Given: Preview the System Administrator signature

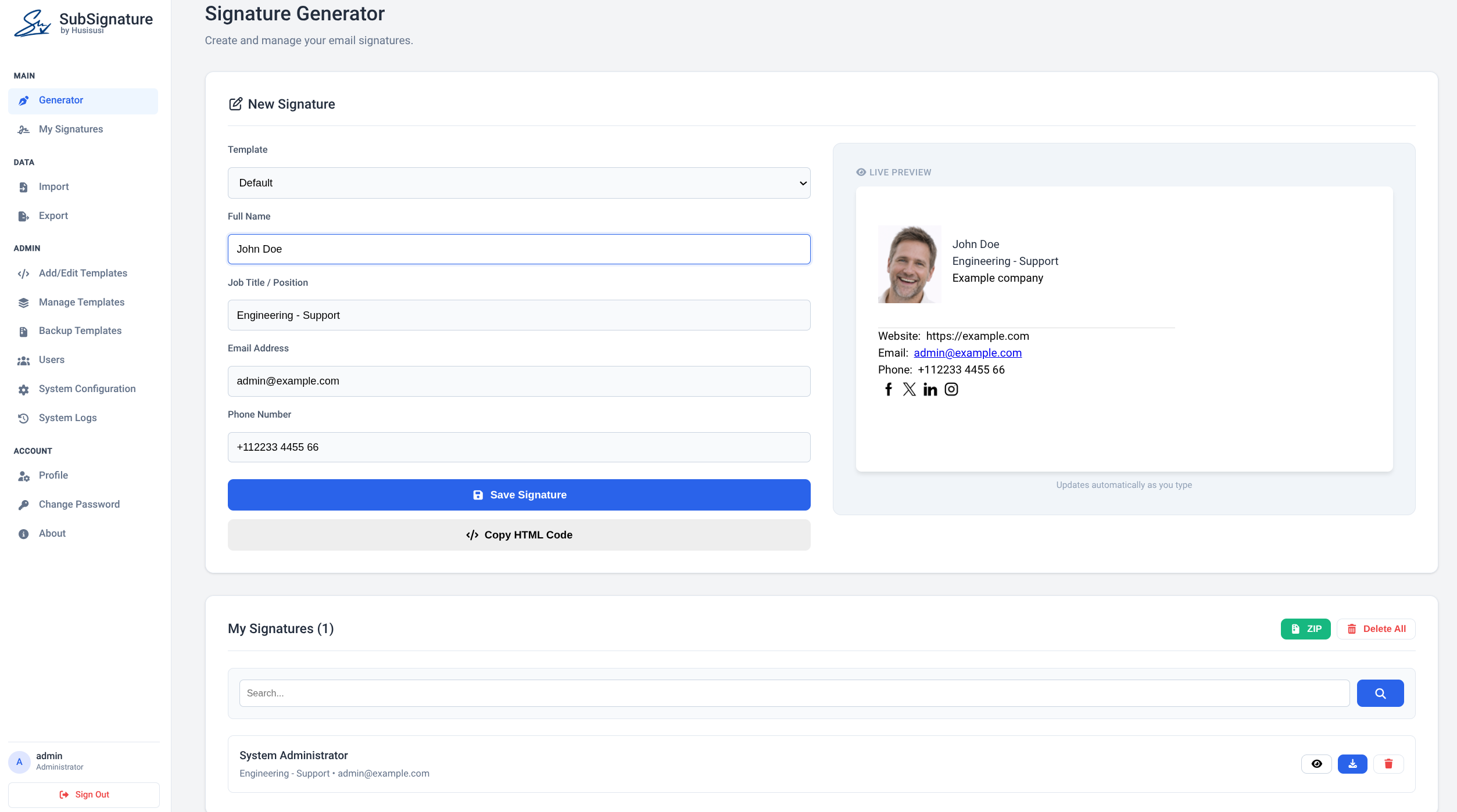Looking at the screenshot, I should [1317, 764].
